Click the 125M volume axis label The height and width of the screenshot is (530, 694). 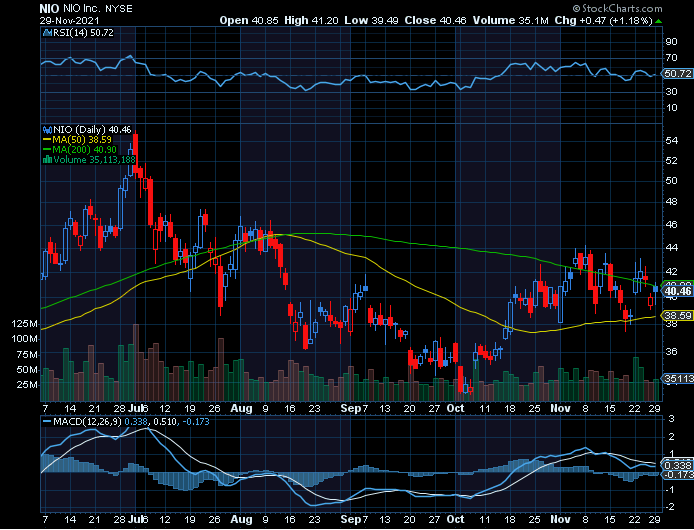(x=24, y=324)
